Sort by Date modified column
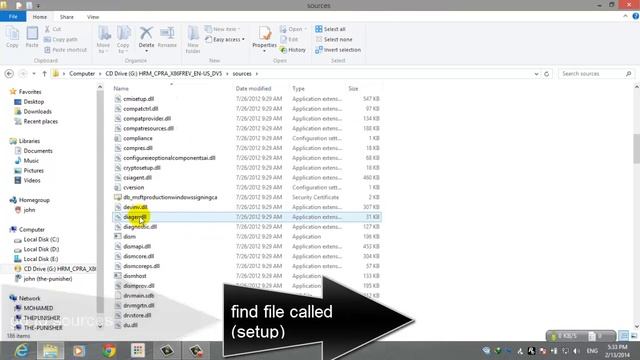 tap(253, 89)
